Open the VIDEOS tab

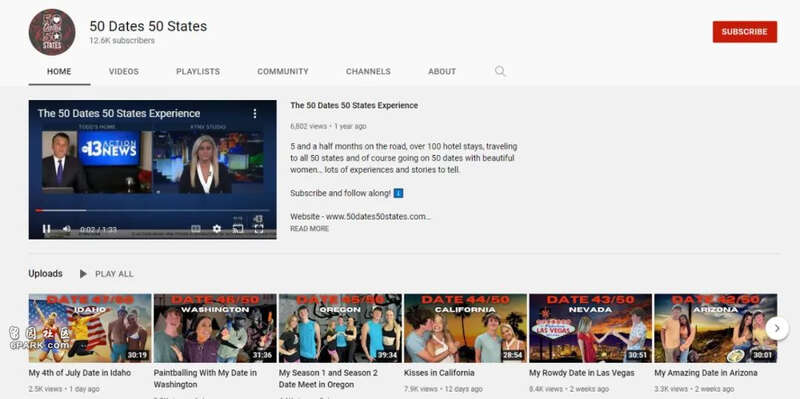pyautogui.click(x=123, y=71)
